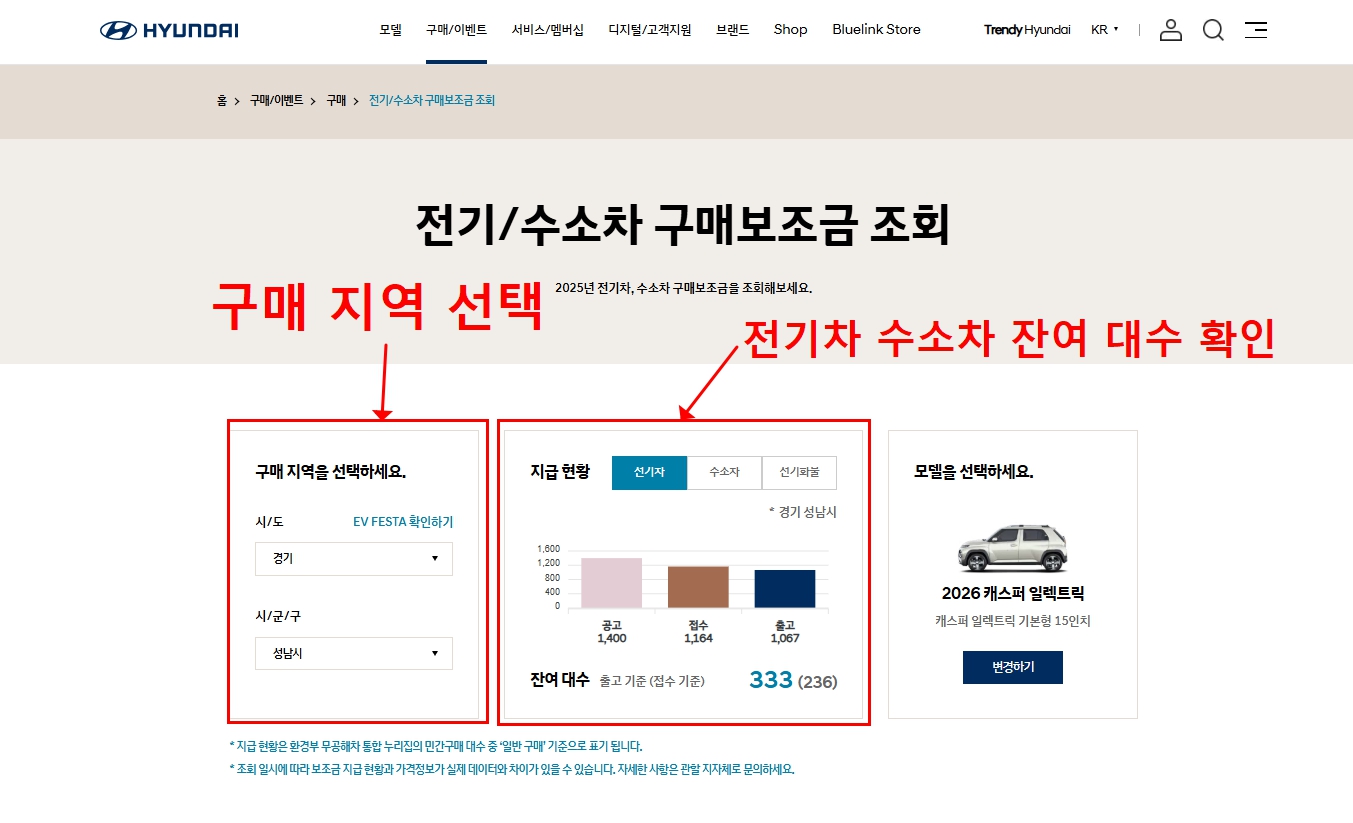
Task: Go to 구매 in the breadcrumb
Action: pyautogui.click(x=336, y=101)
